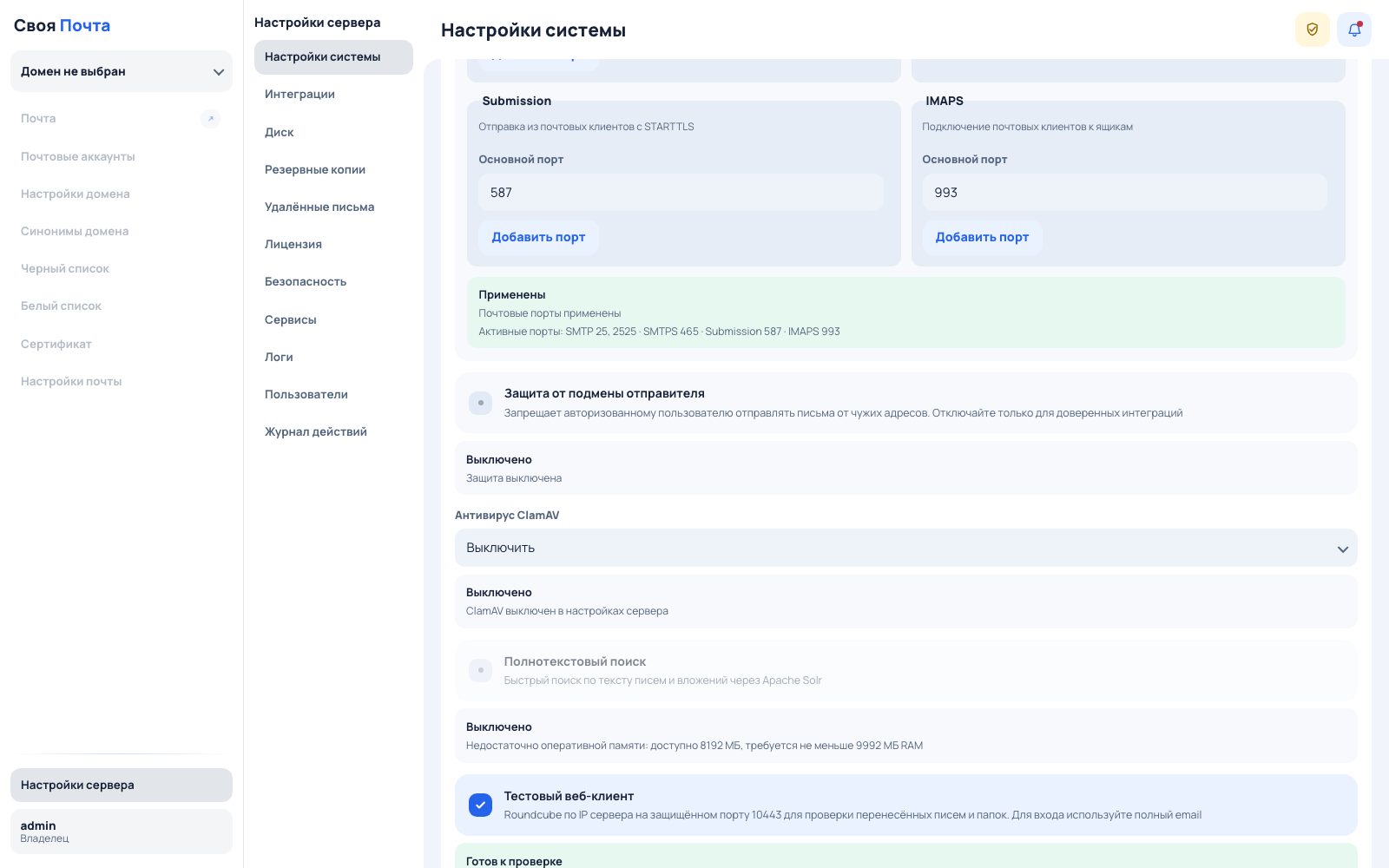Edit the IMAPS port field 993
This screenshot has width=1389, height=868.
pyautogui.click(x=1124, y=192)
